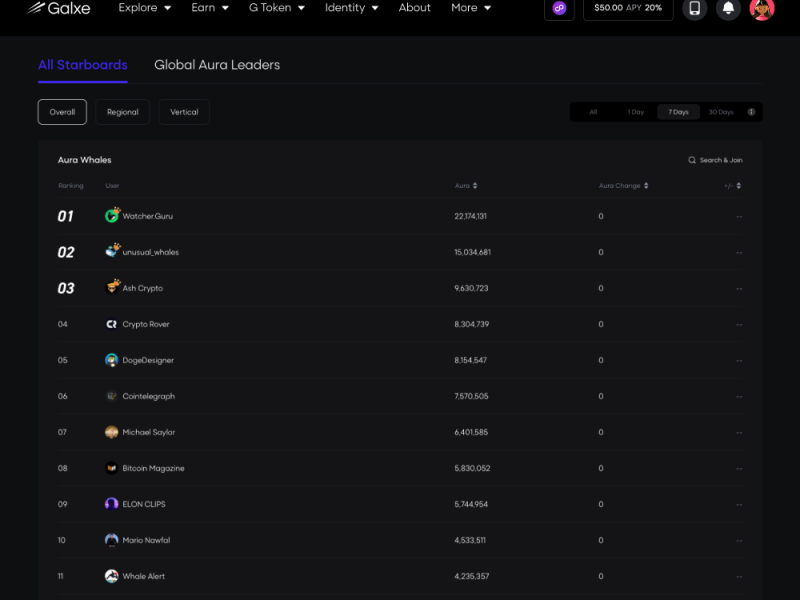Image resolution: width=800 pixels, height=600 pixels.
Task: Click the ranking number 01
Action: pyautogui.click(x=65, y=216)
